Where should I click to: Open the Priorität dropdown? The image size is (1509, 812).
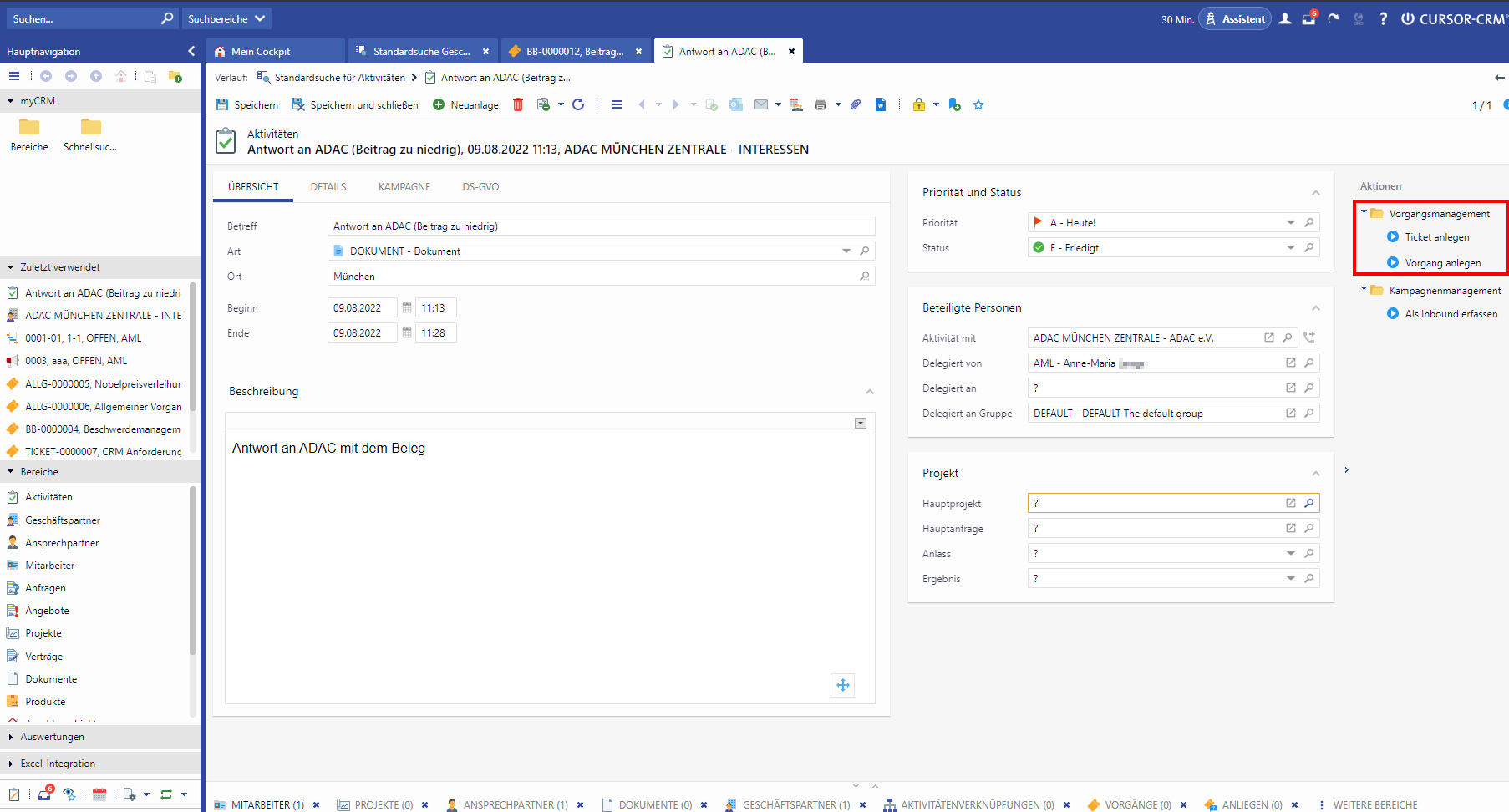point(1290,223)
